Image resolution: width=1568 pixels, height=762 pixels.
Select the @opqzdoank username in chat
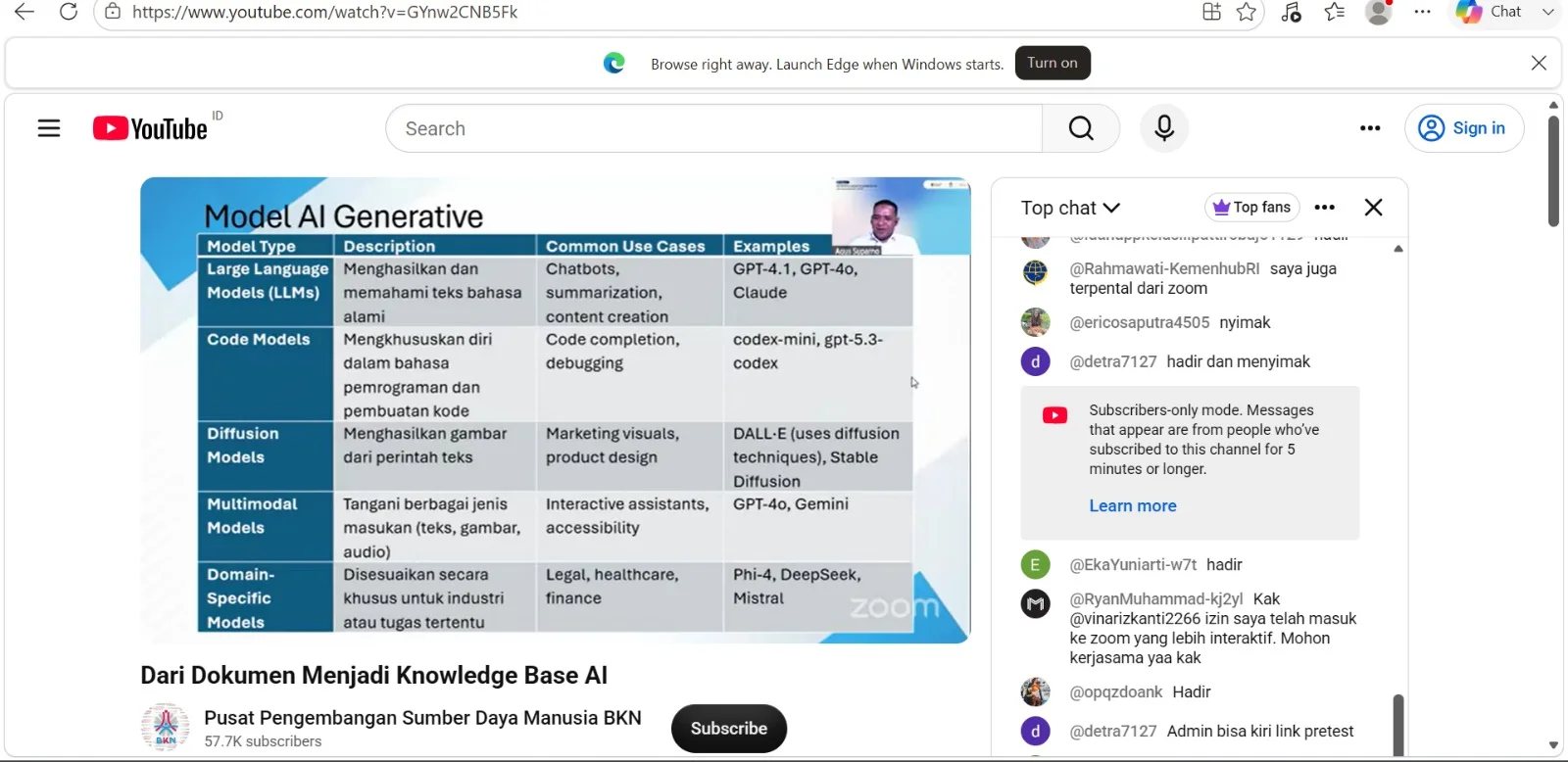coord(1116,691)
